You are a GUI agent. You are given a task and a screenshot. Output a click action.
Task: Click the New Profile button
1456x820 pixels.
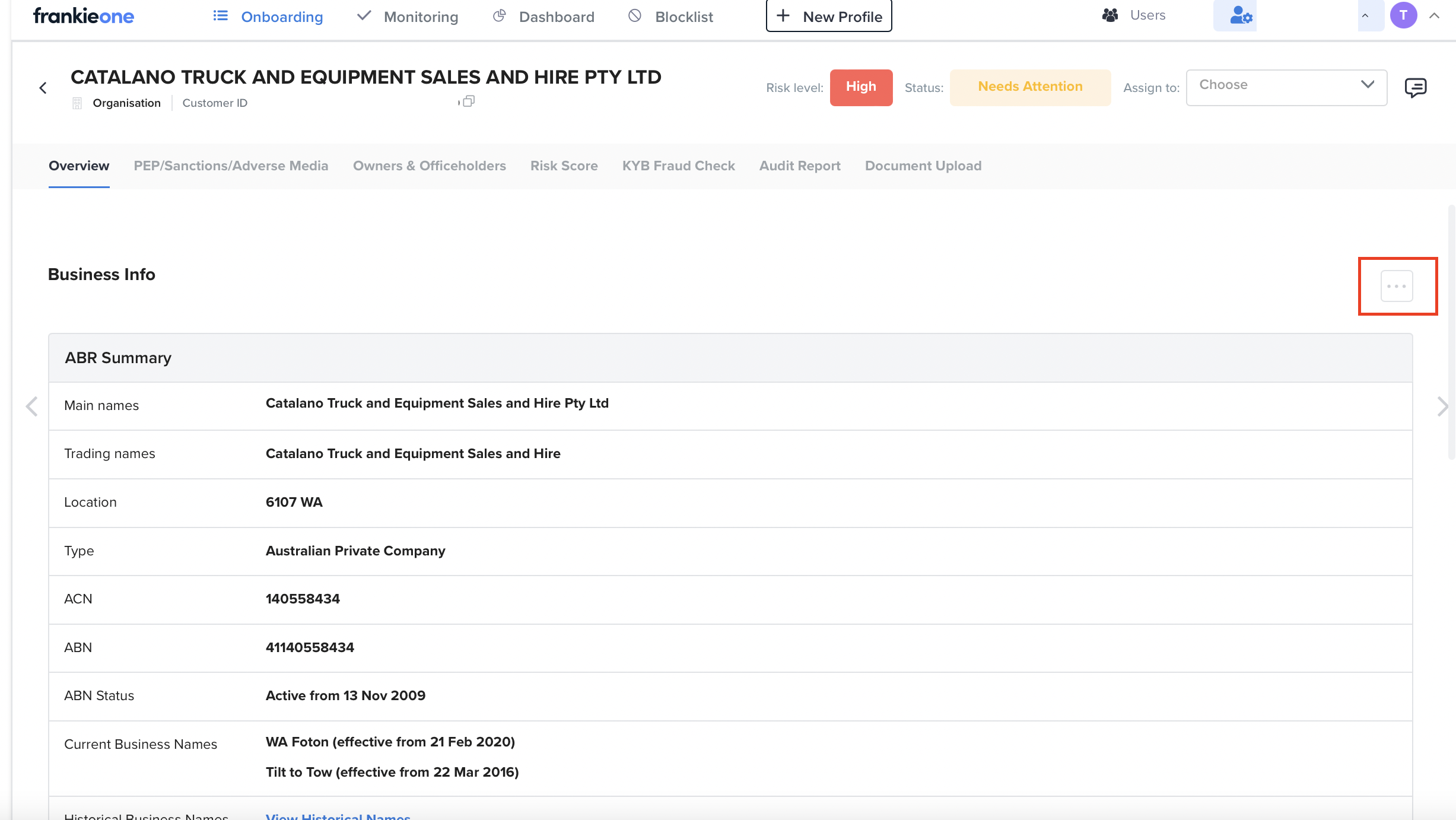click(829, 16)
